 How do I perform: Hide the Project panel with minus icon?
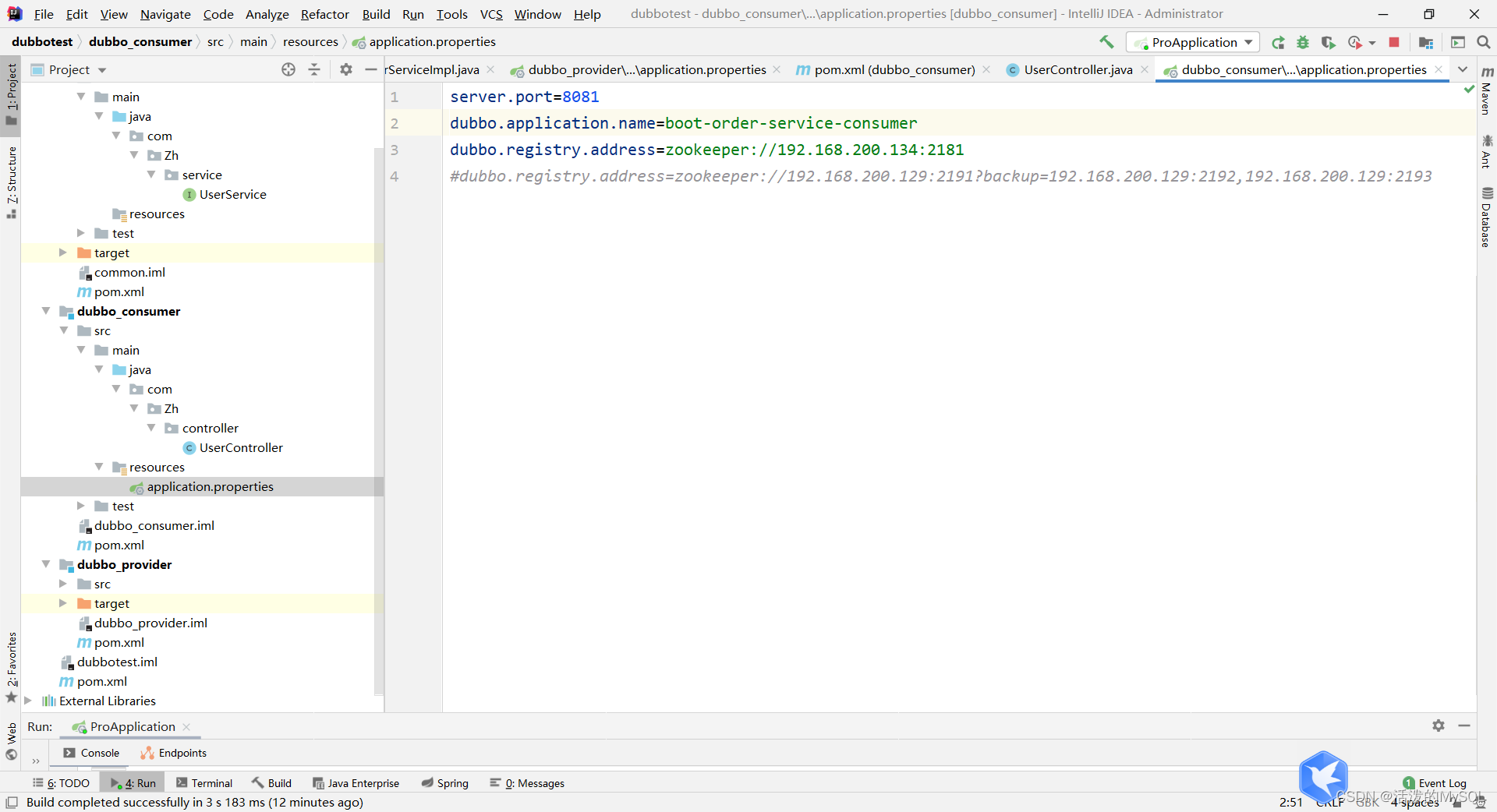click(371, 69)
